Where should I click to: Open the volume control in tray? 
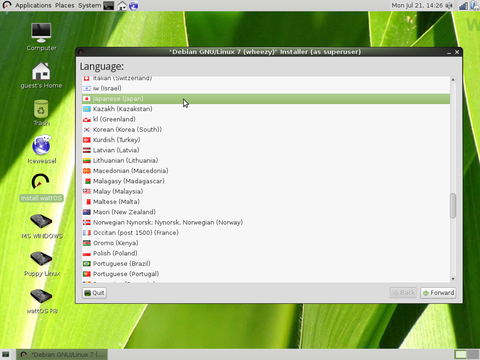(449, 6)
